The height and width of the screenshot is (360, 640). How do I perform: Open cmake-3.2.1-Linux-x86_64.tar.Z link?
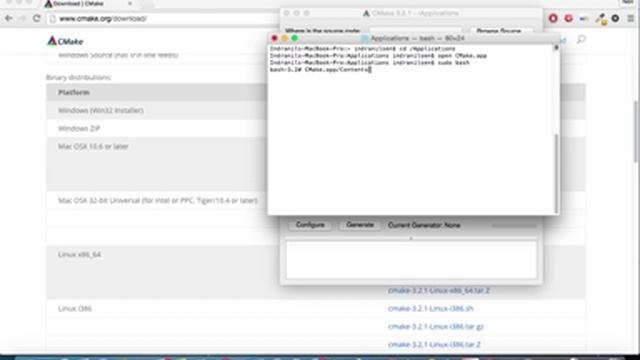point(439,291)
